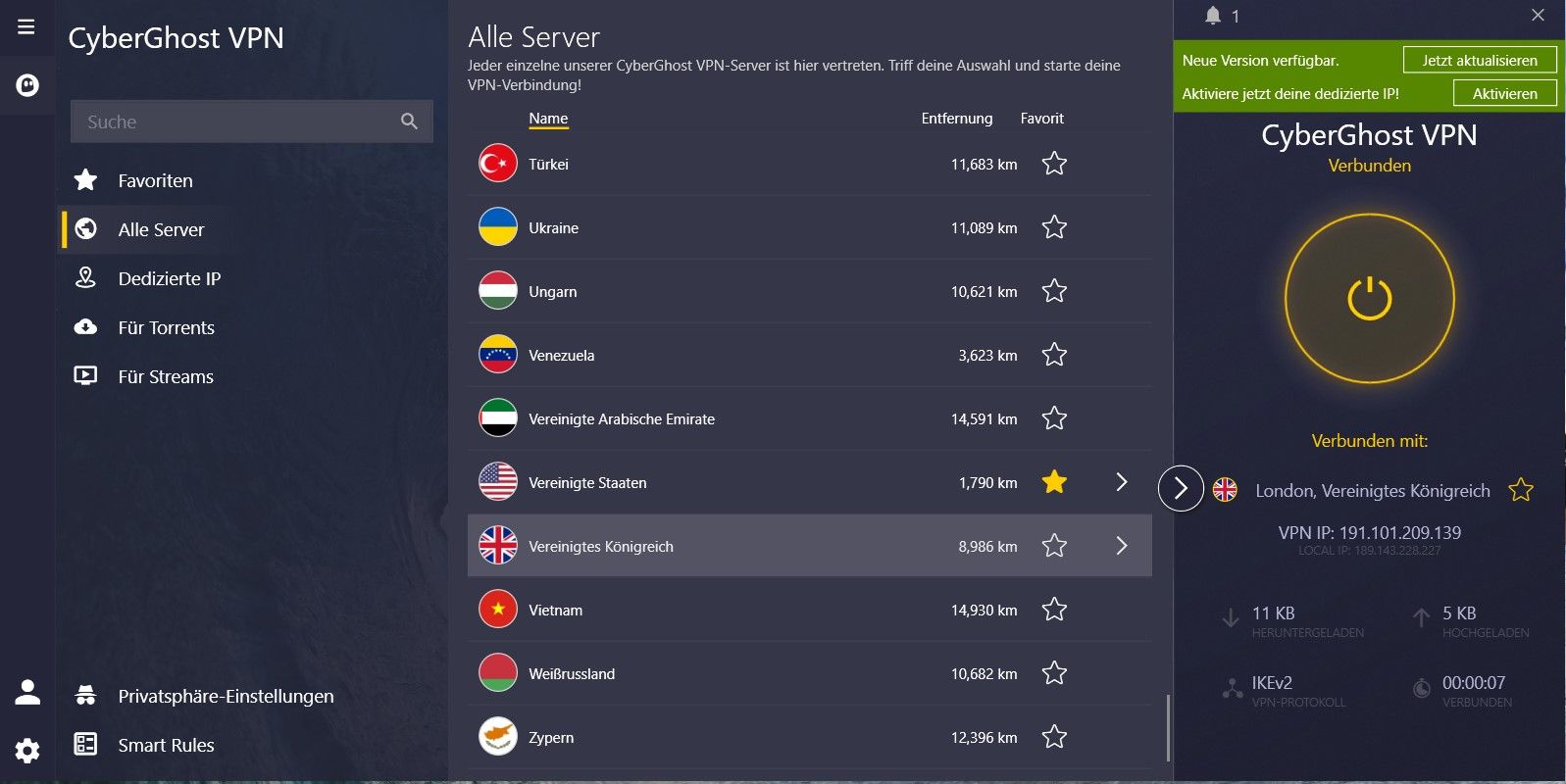This screenshot has width=1566, height=784.
Task: Sort the list by Name column
Action: pyautogui.click(x=548, y=119)
